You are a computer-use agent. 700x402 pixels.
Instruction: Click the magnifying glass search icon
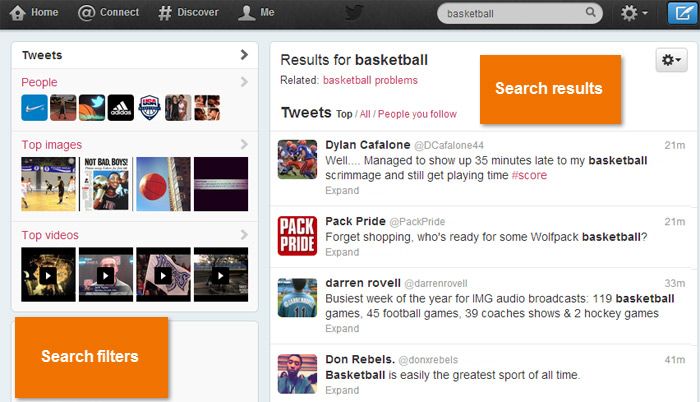590,13
